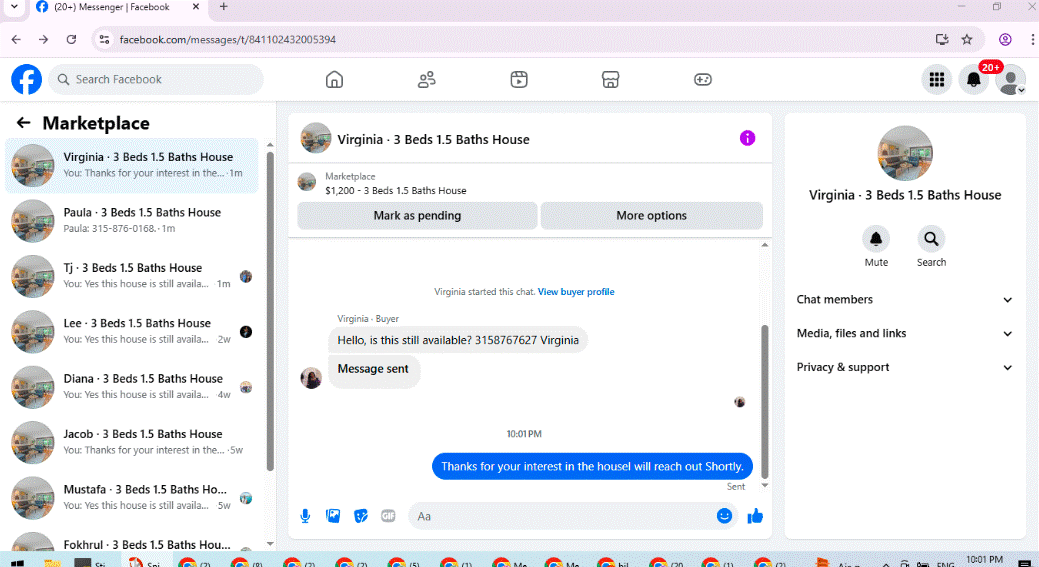The image size is (1039, 567).
Task: Attach a photo with the image icon
Action: tap(333, 516)
